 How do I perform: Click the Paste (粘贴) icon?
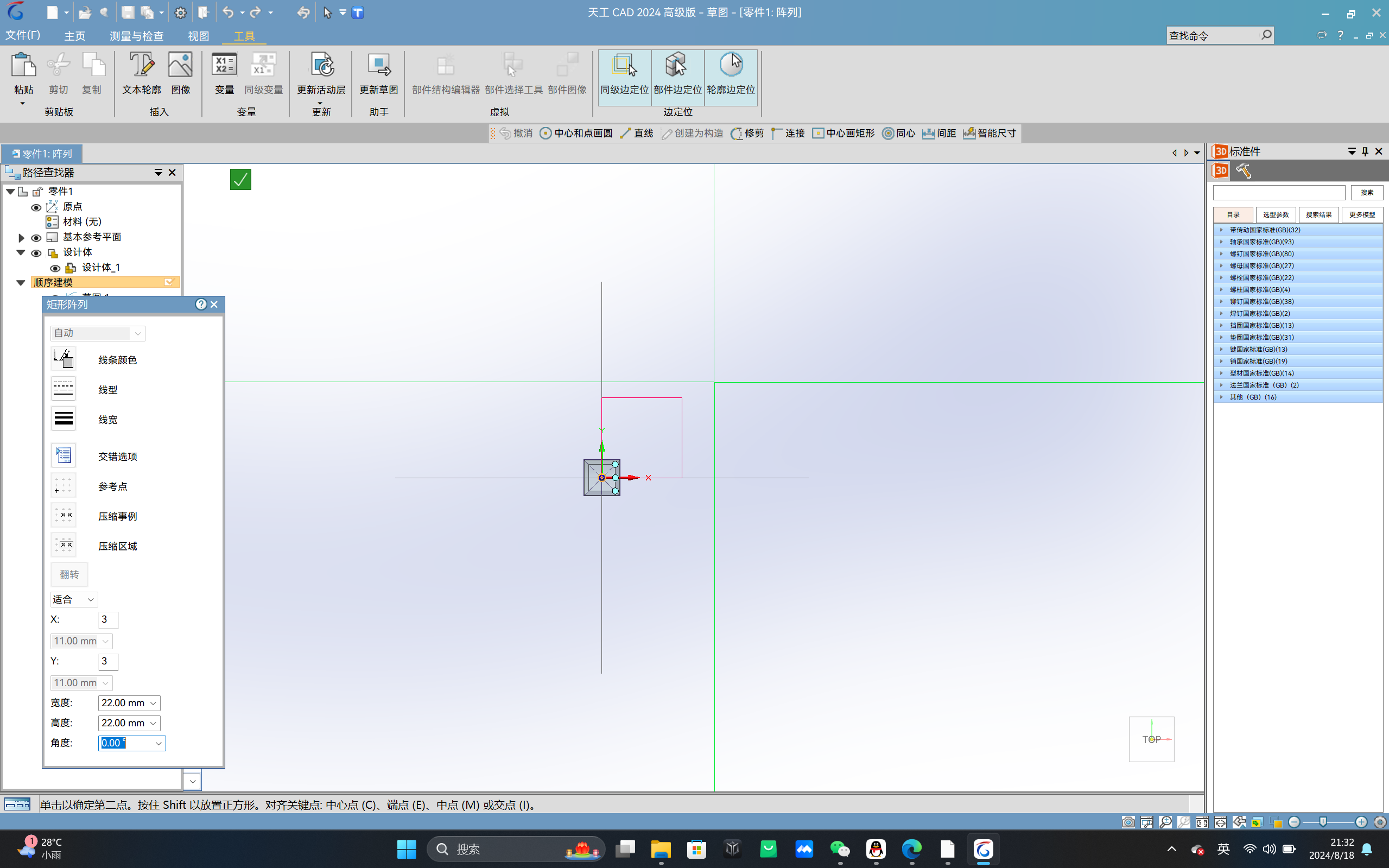(23, 66)
